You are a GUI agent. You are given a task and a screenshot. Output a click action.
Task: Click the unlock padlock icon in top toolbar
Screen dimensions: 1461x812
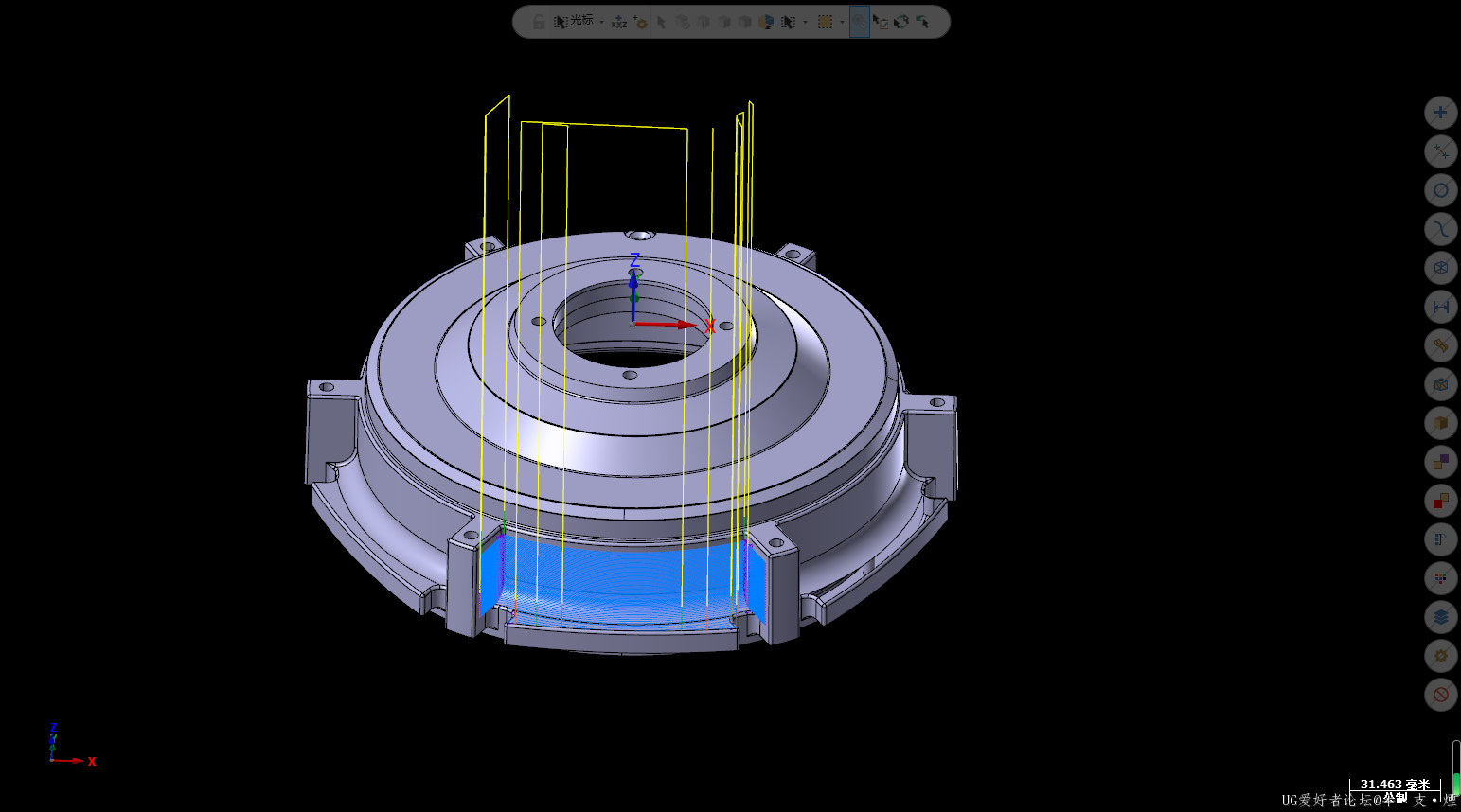[539, 22]
